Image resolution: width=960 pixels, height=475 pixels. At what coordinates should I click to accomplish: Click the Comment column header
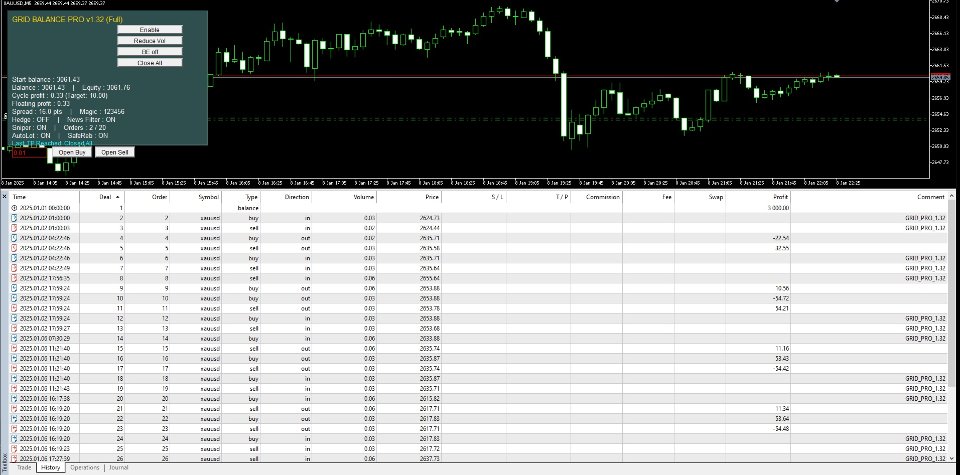869,197
